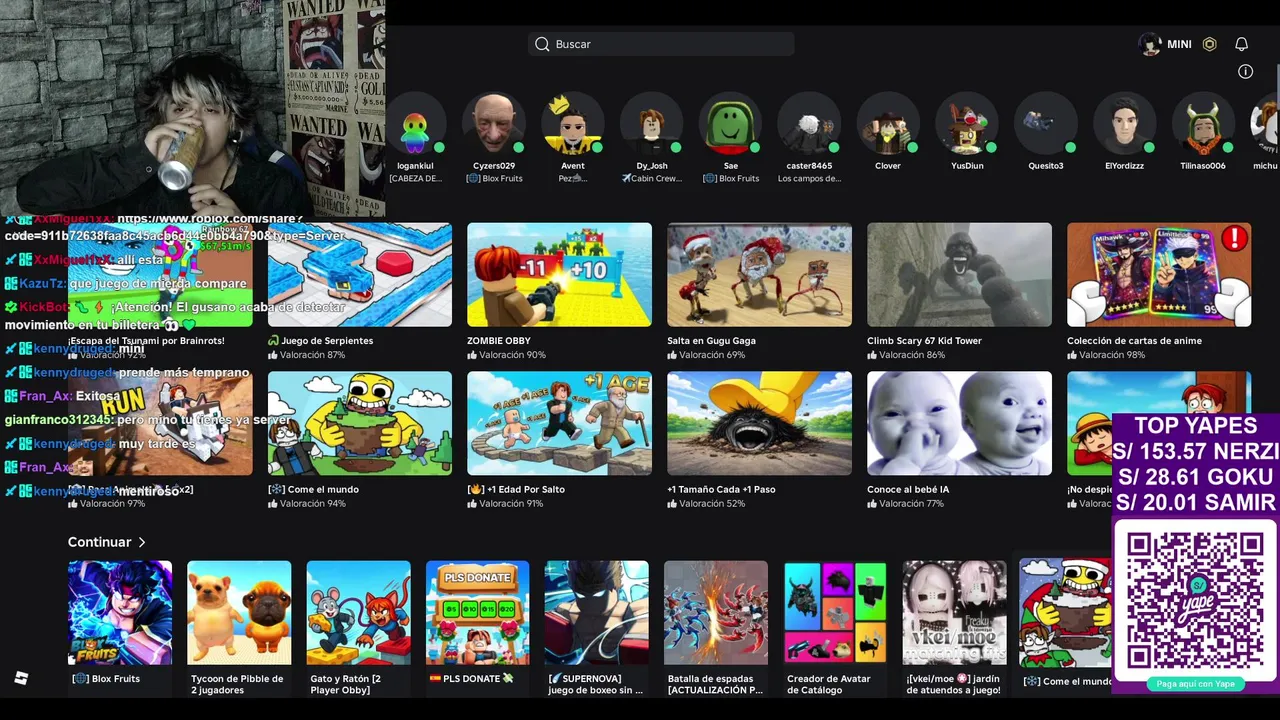1280x720 pixels.
Task: Open the MINI username link
Action: tap(1179, 44)
